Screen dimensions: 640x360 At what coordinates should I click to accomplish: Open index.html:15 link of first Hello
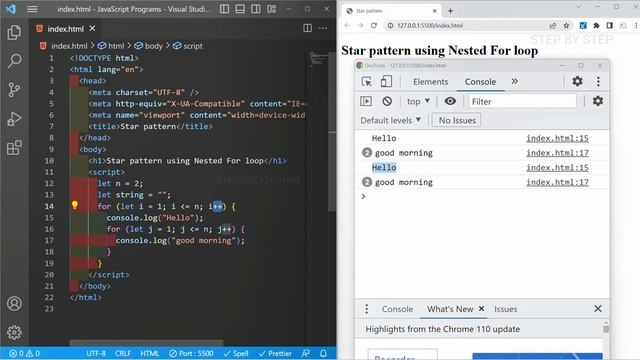pos(557,138)
